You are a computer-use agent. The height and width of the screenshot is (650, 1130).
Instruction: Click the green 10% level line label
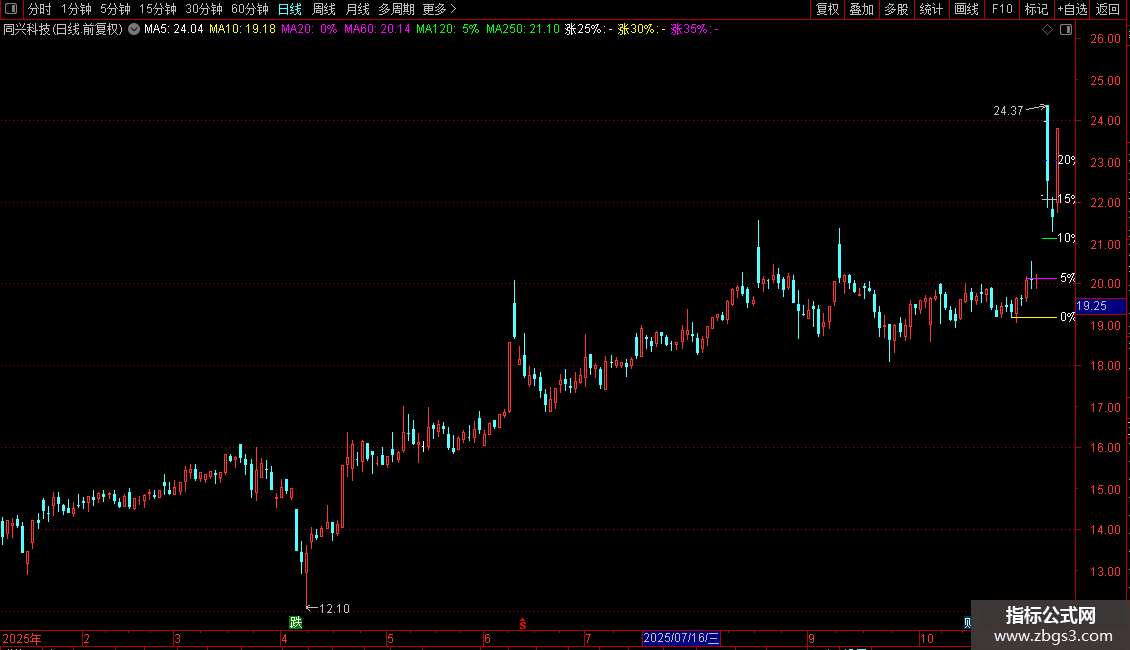point(1066,238)
